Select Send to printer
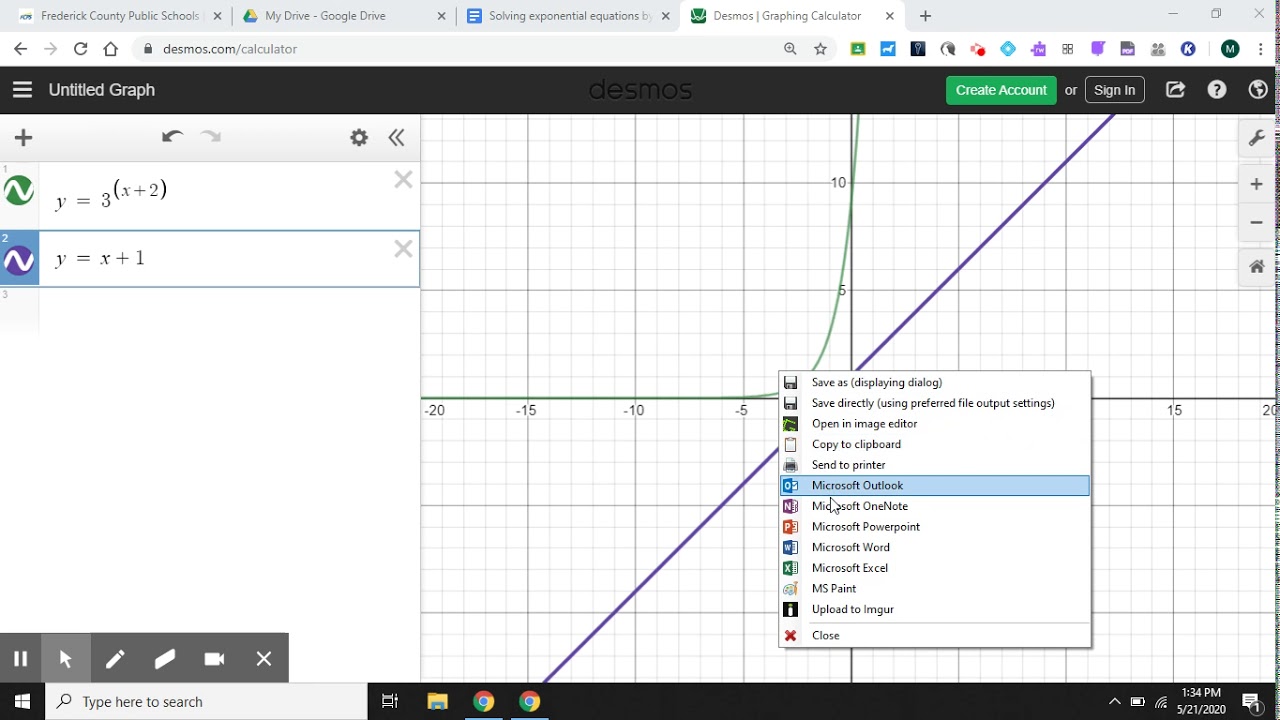This screenshot has height=720, width=1280. [935, 465]
